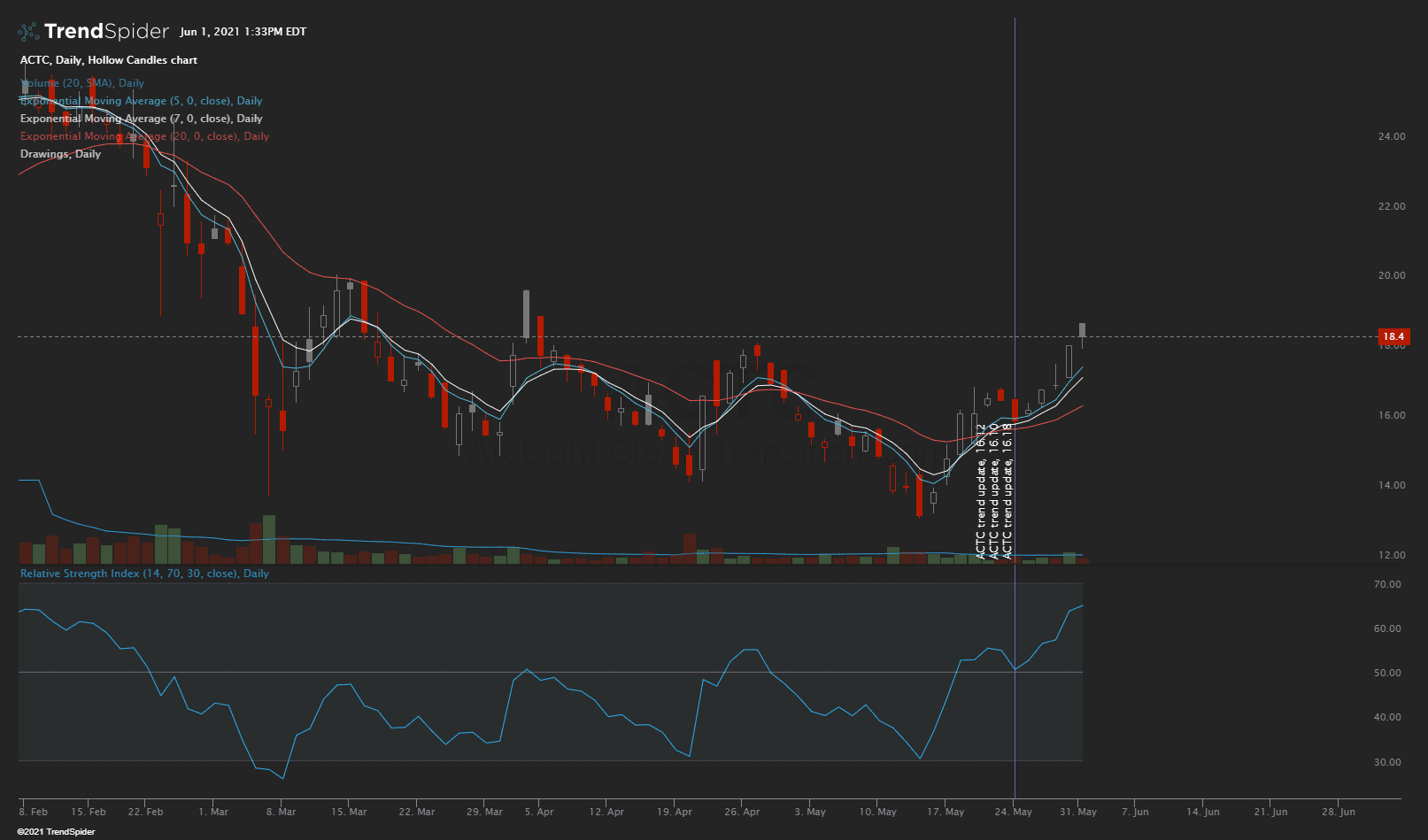Click the tall green volume bar in early March
This screenshot has width=1428, height=840.
coord(269,538)
